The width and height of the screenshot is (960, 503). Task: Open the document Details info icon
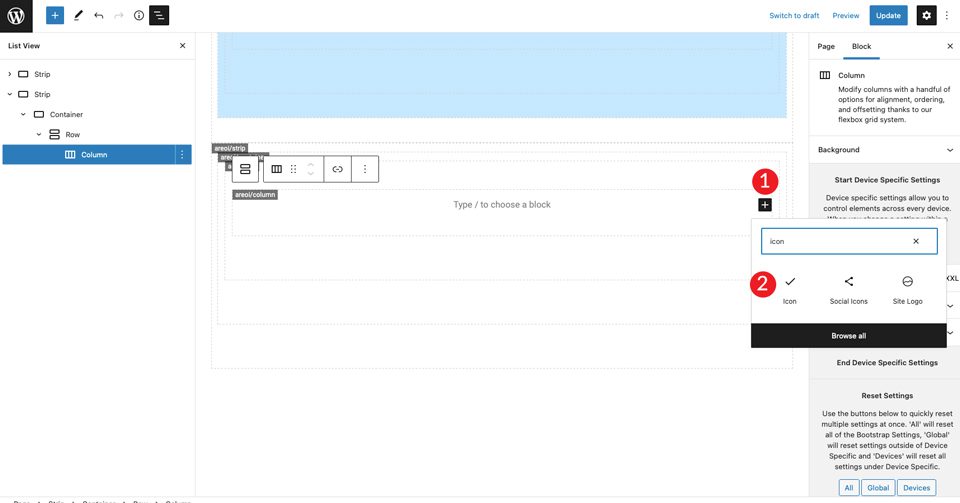pos(139,15)
